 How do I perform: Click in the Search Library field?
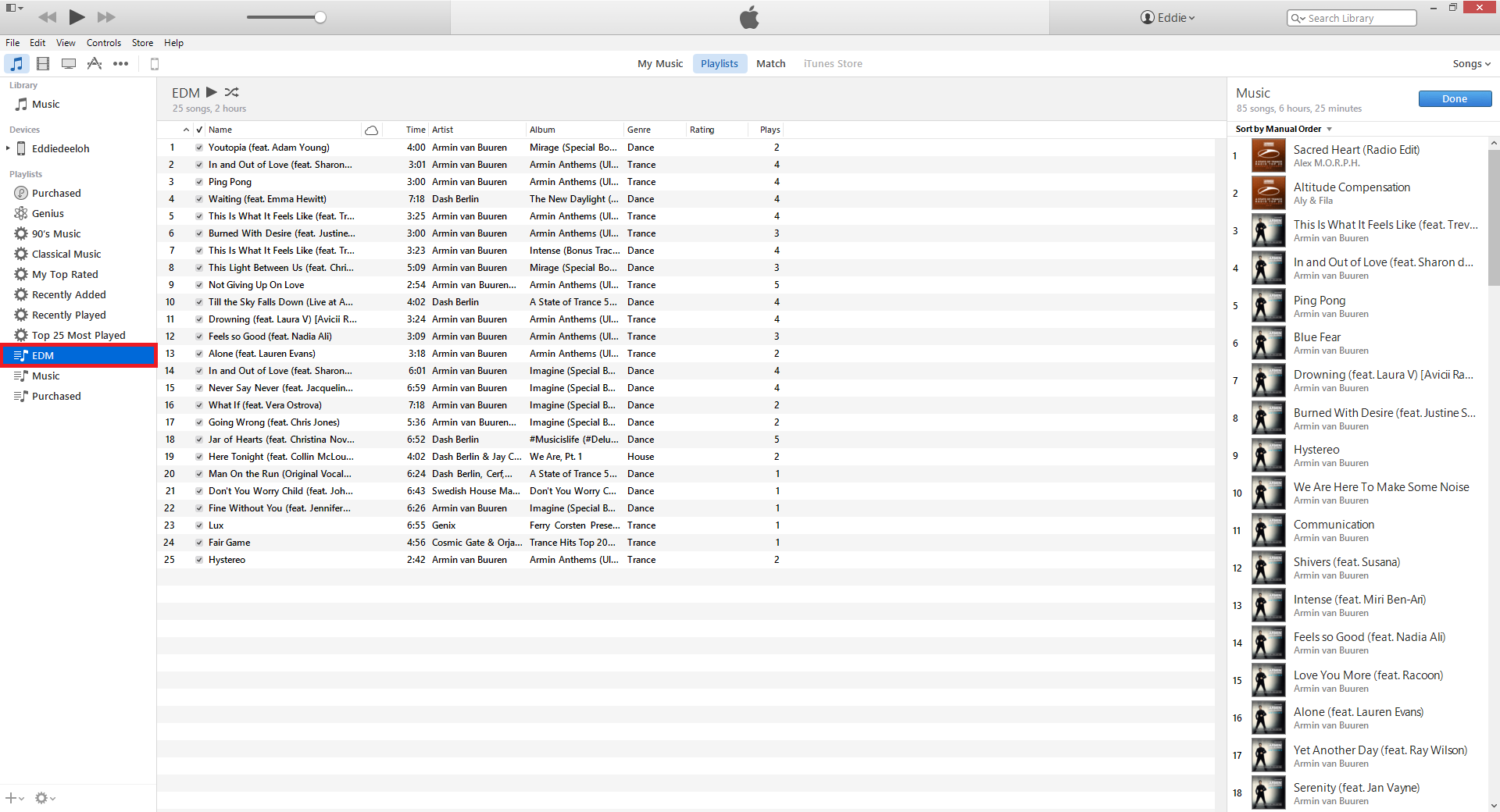coord(1352,18)
